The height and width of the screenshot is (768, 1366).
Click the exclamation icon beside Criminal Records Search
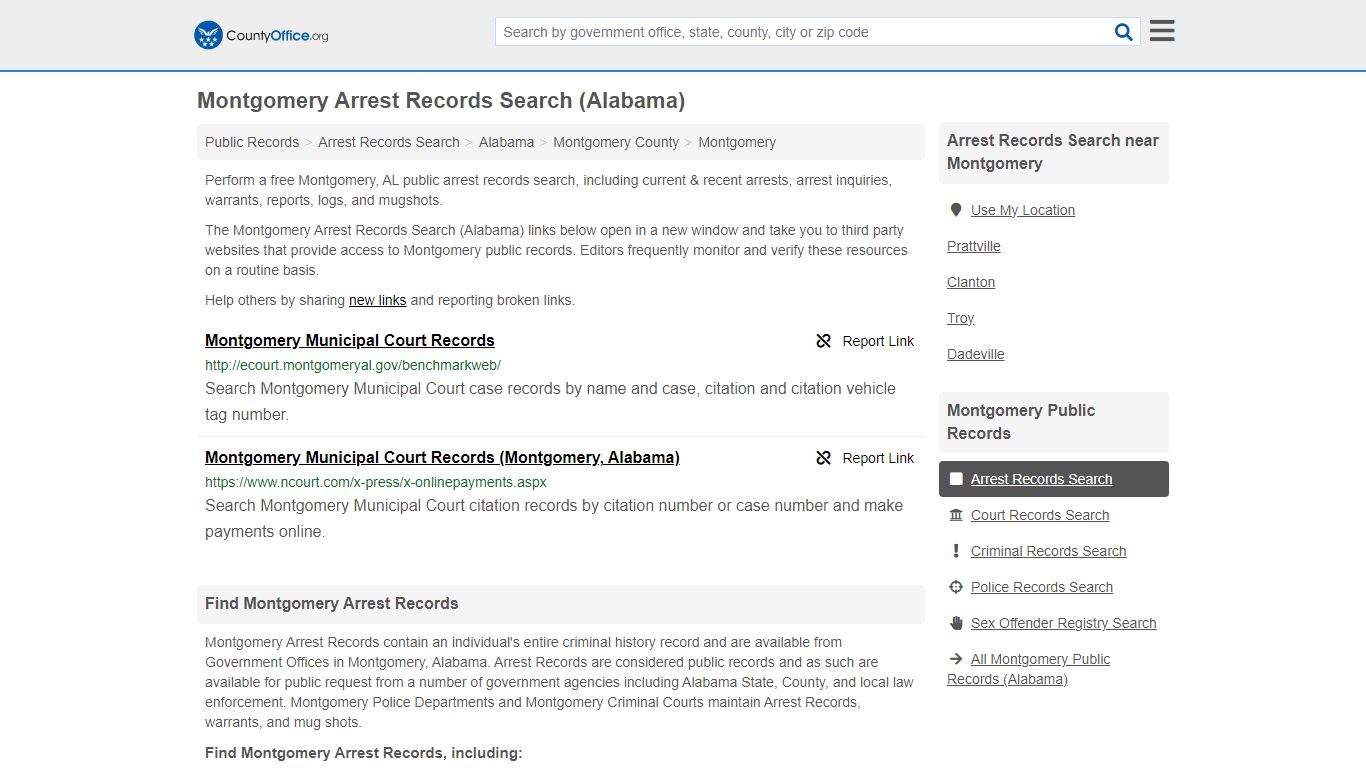point(956,551)
